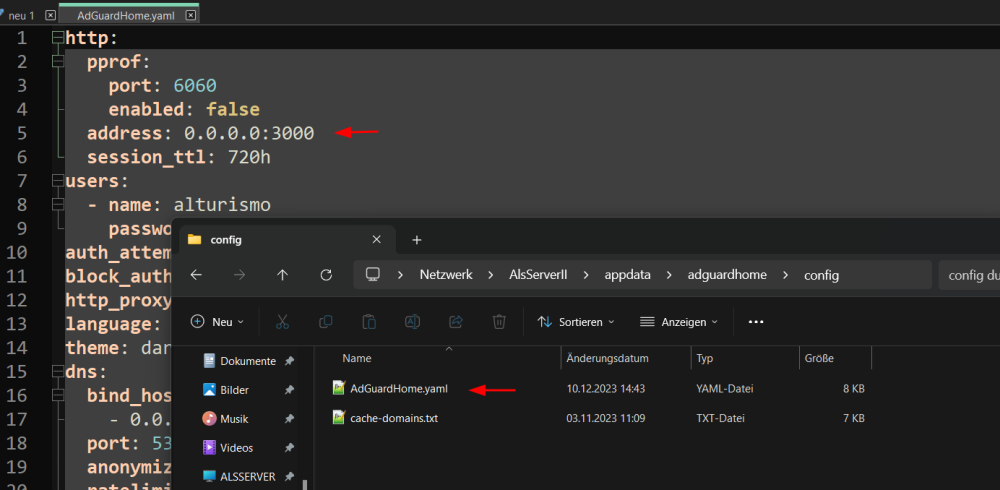
Task: Click the AdGuardHome.yaml file icon
Action: pos(339,388)
